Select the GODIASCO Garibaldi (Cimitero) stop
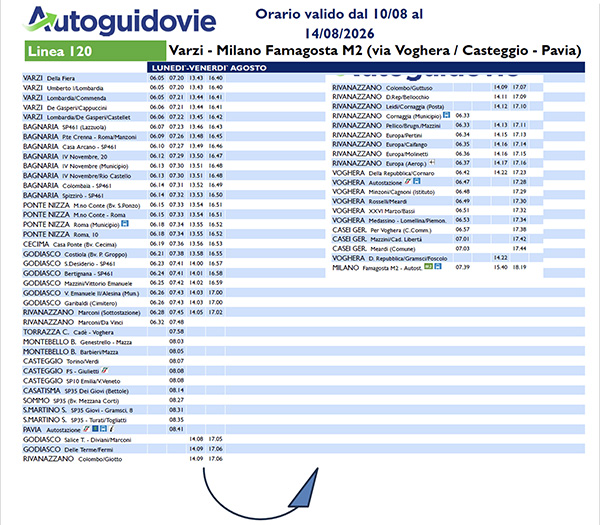 point(70,303)
